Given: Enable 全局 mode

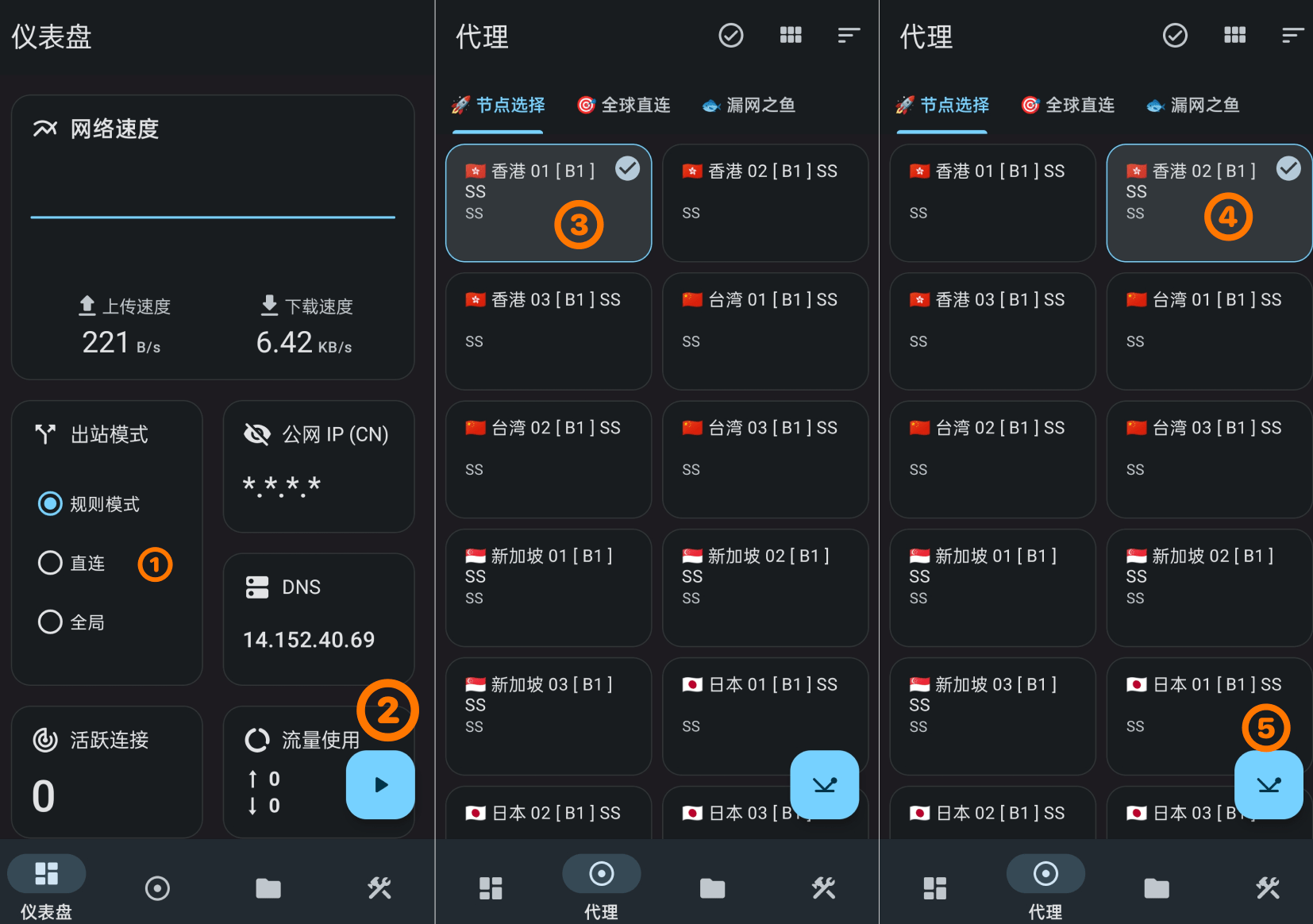Looking at the screenshot, I should point(50,622).
